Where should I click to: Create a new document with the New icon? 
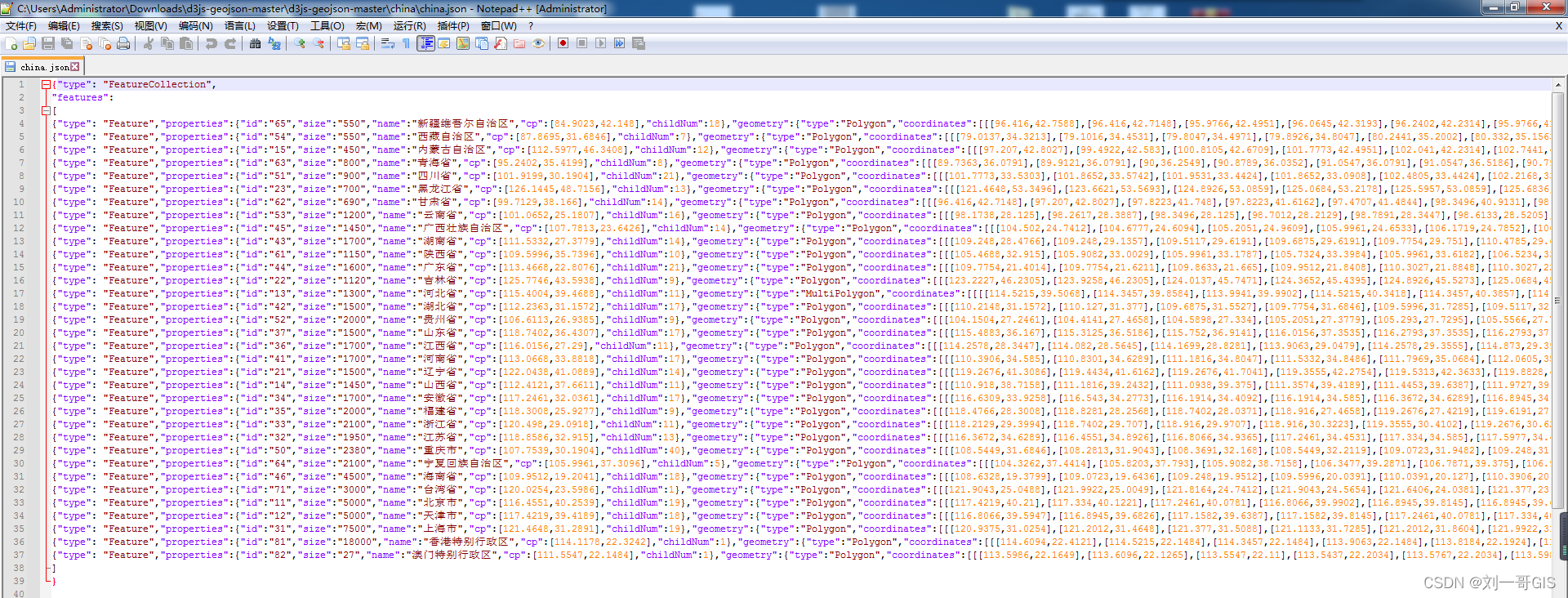[11, 43]
